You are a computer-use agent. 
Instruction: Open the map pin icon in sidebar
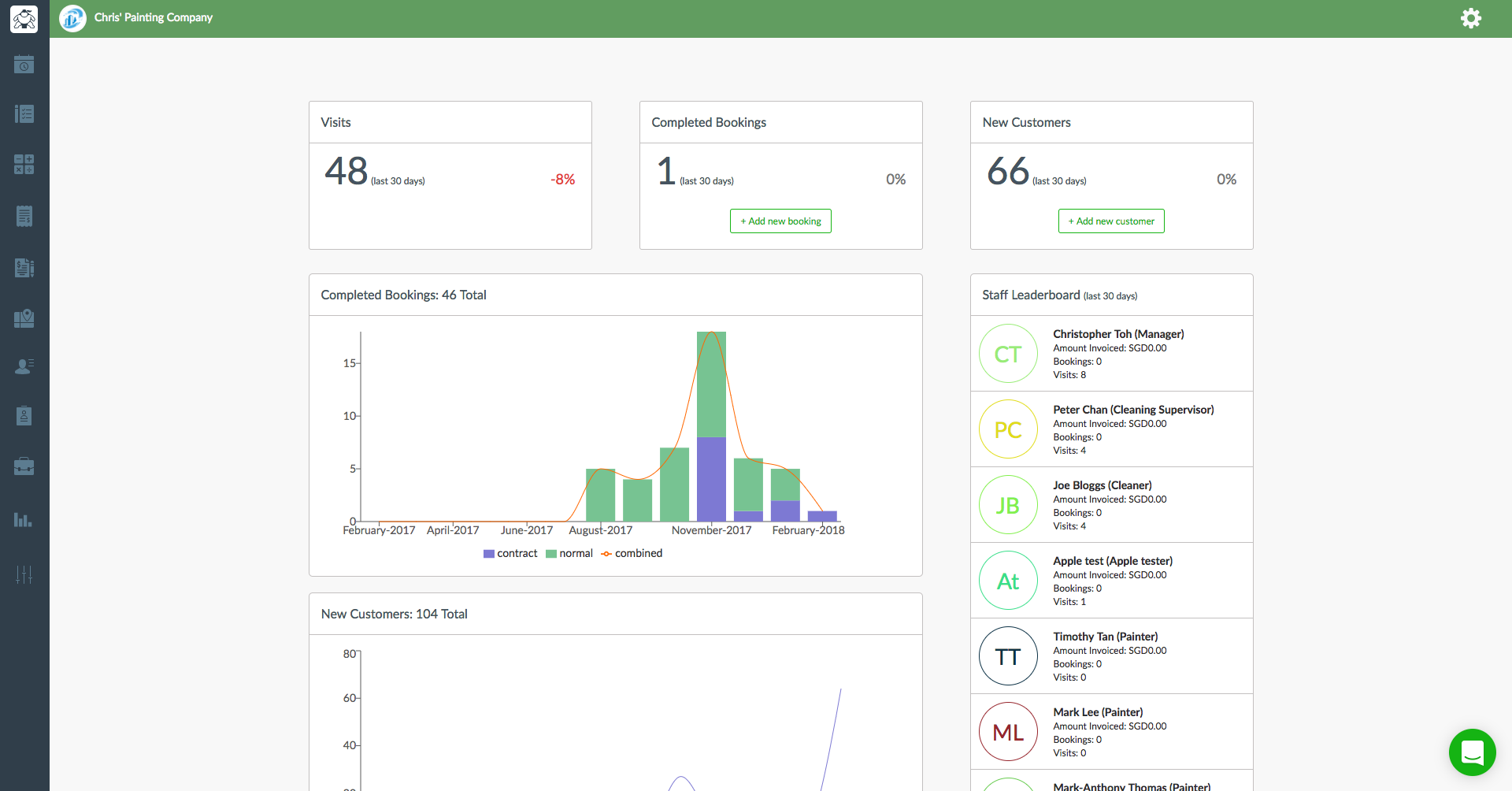(24, 318)
